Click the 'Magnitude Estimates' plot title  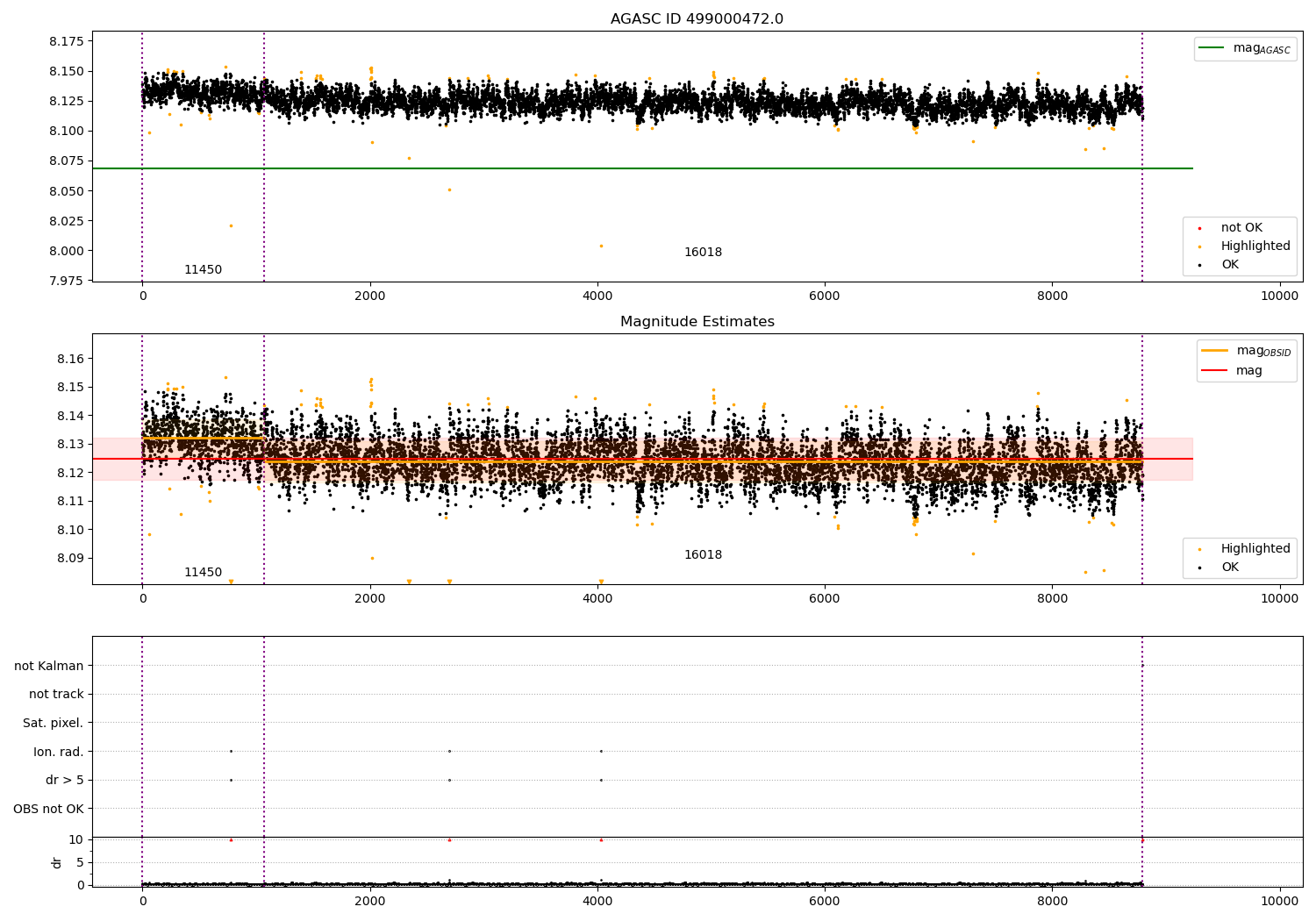(697, 322)
